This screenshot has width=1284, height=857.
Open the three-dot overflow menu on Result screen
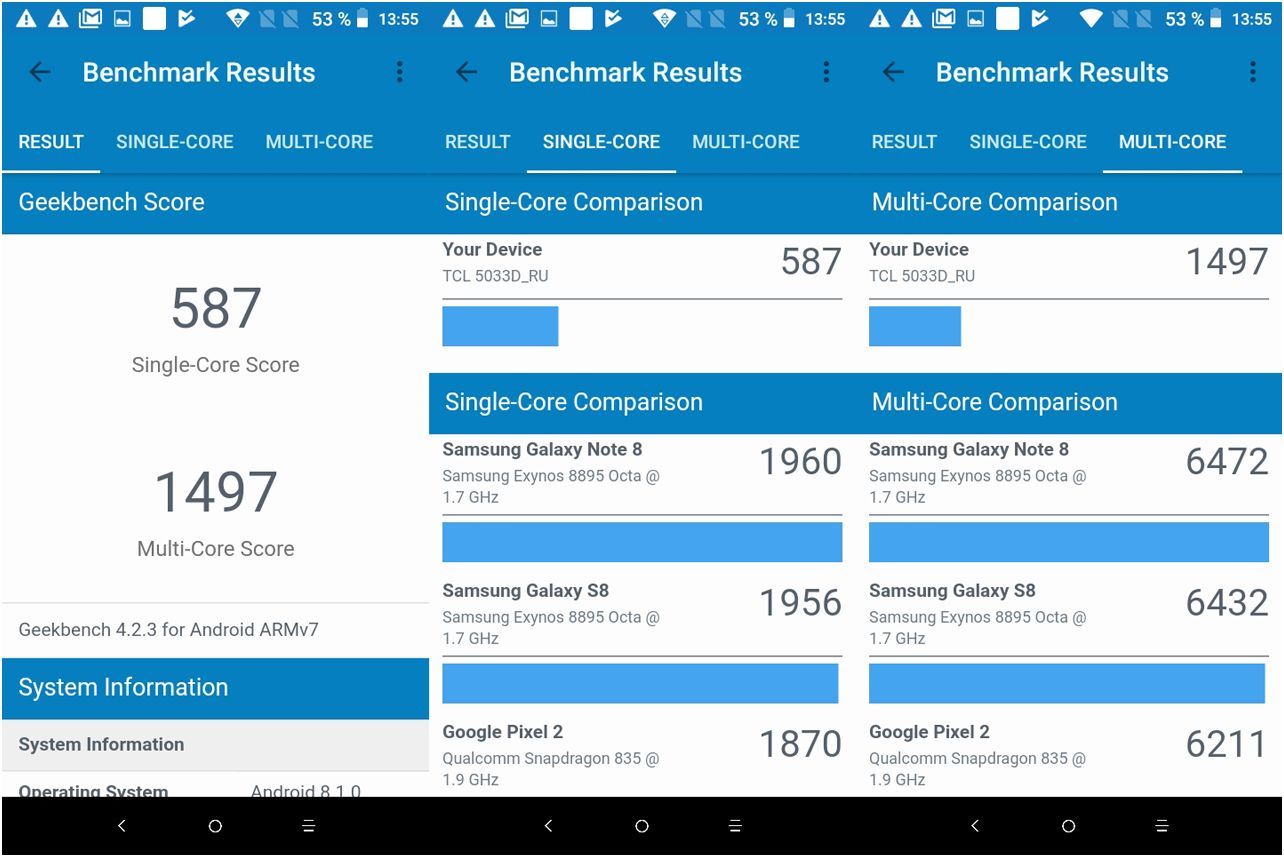point(399,72)
